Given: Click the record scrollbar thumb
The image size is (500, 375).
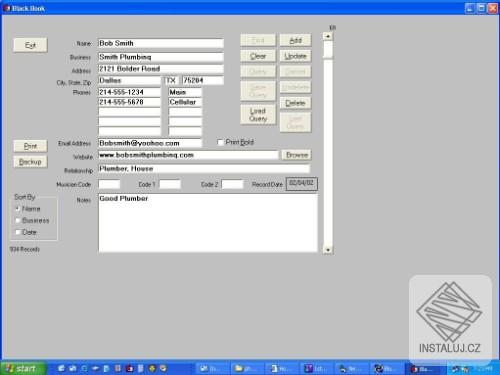Looking at the screenshot, I should coord(328,50).
